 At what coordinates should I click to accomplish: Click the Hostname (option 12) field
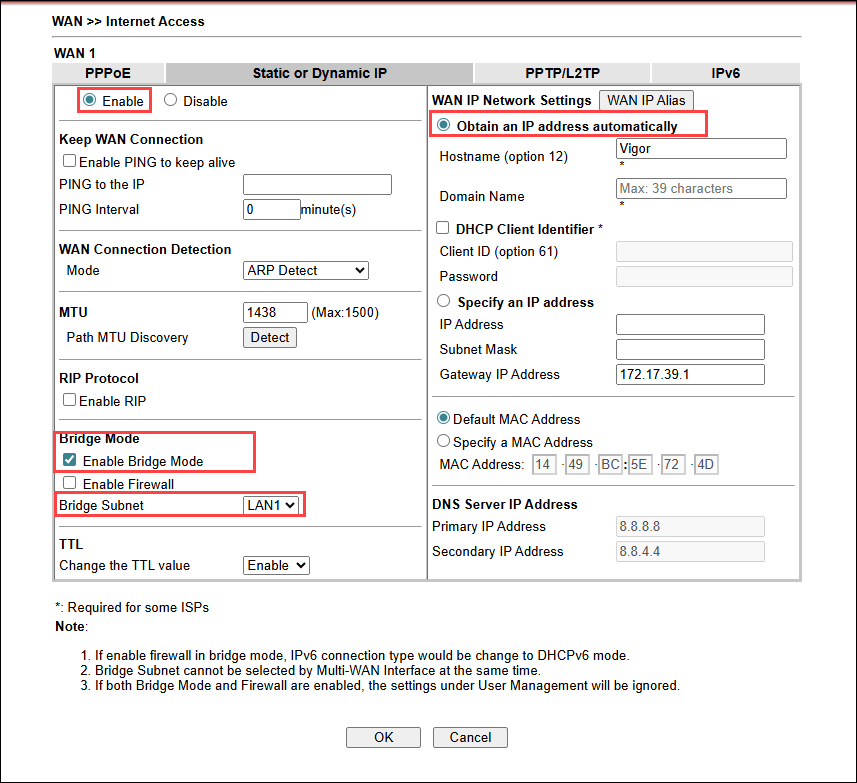pos(701,149)
